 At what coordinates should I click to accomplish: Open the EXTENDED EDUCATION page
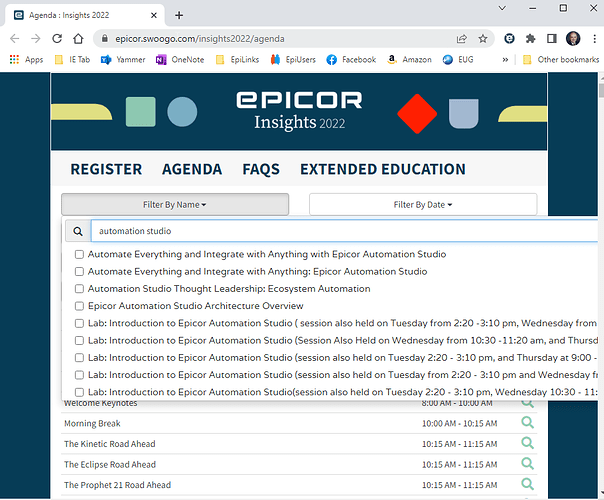[383, 169]
